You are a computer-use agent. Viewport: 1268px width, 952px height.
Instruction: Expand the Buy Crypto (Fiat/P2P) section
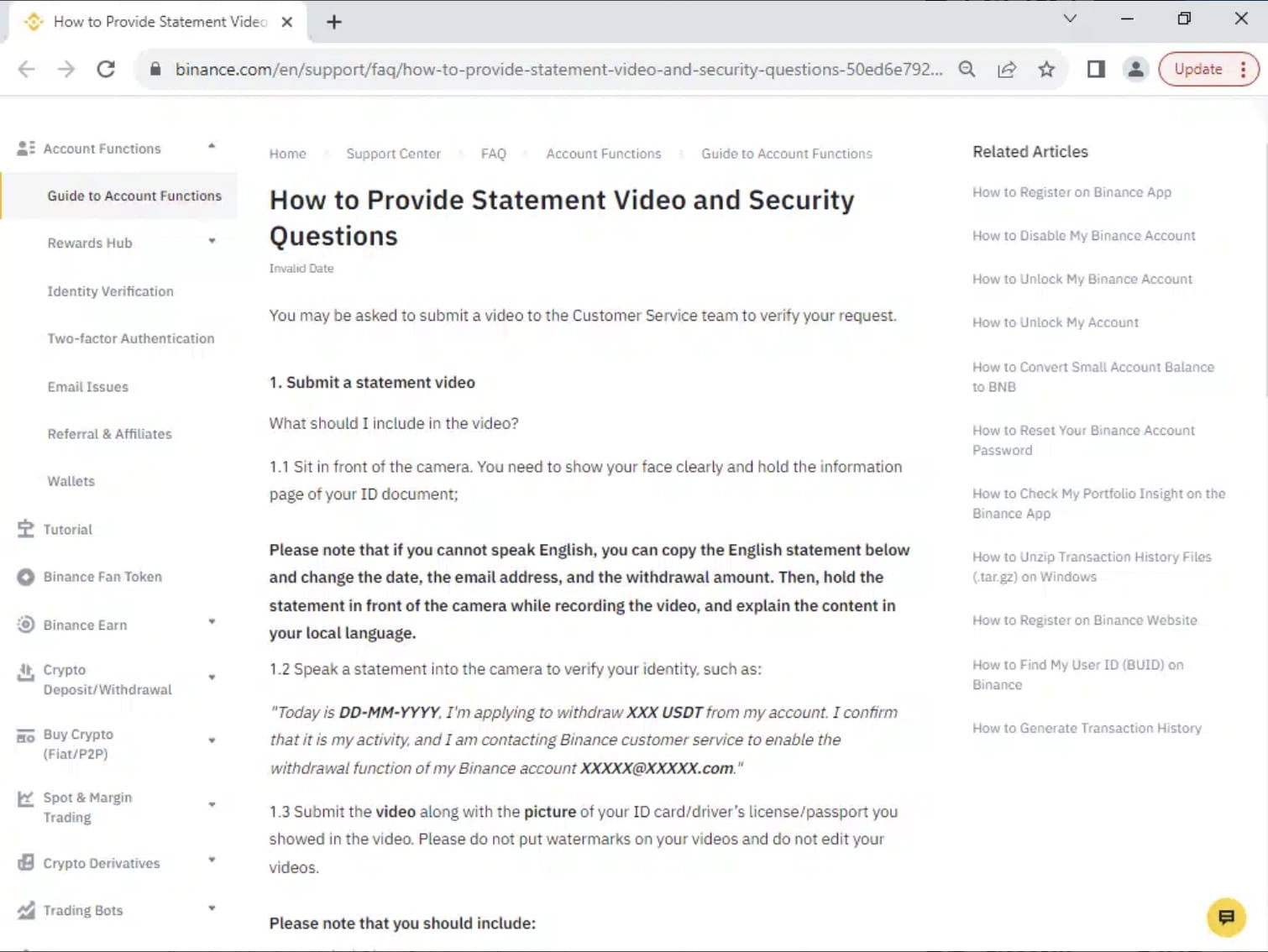click(211, 740)
